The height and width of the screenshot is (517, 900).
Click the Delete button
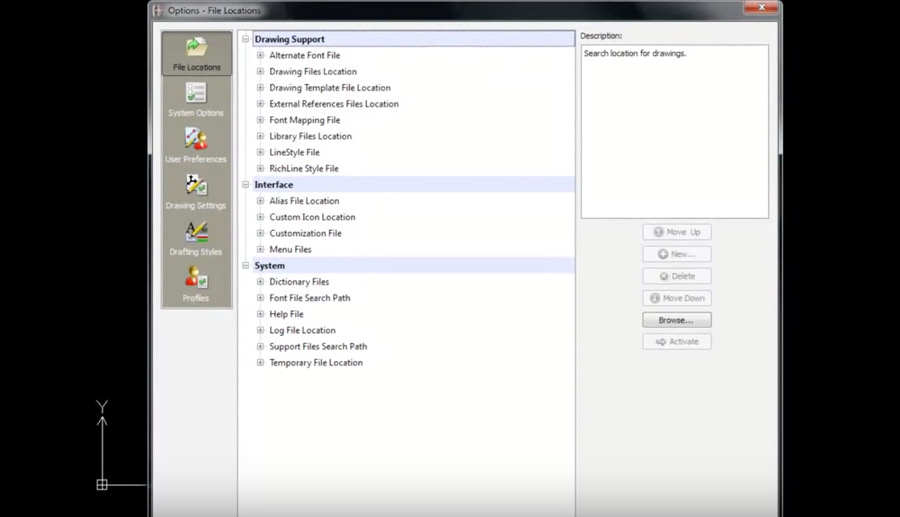pos(677,276)
